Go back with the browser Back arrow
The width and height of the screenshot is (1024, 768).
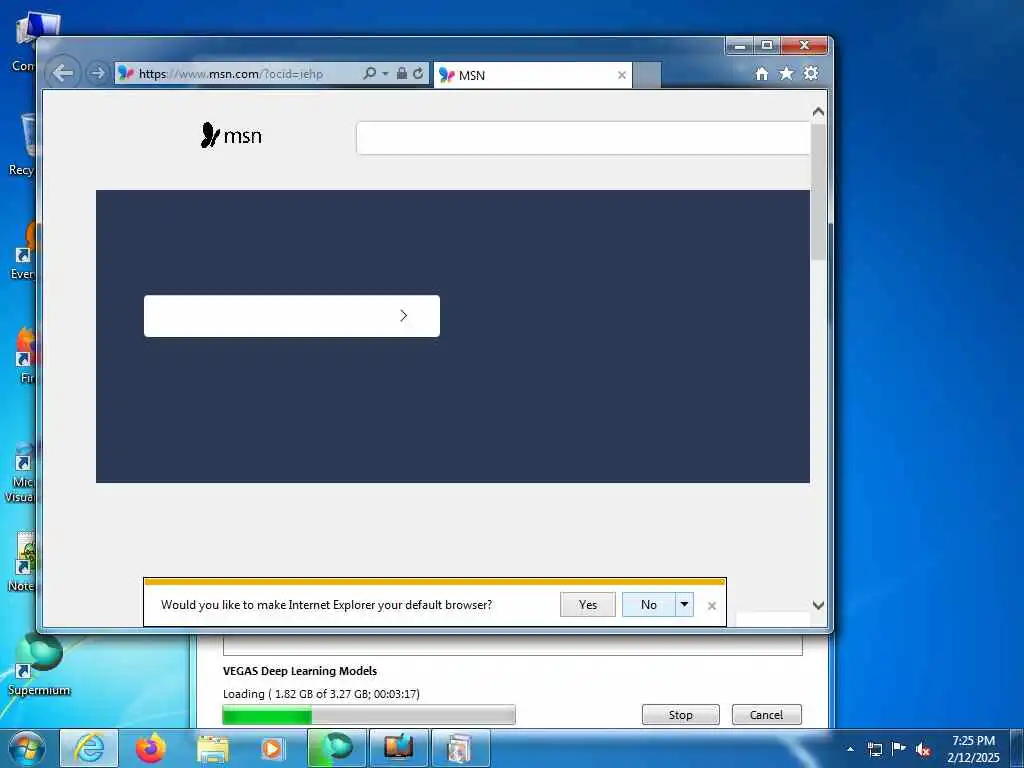click(63, 72)
